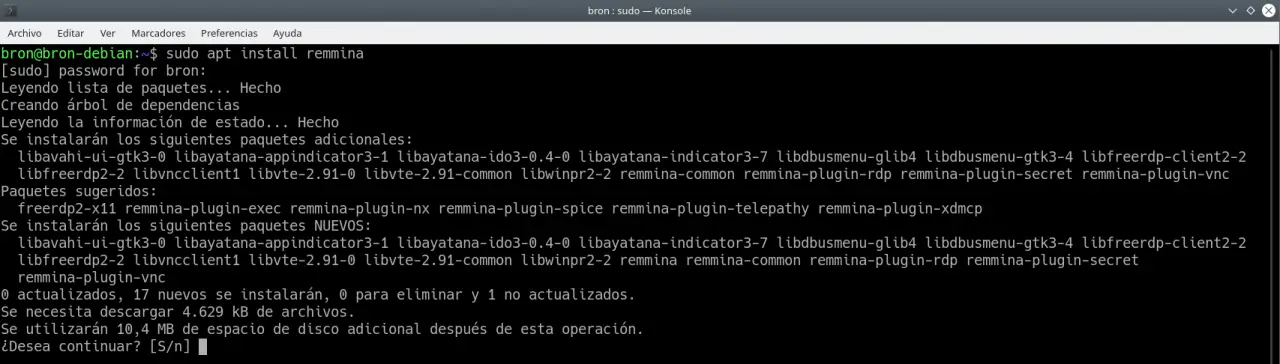Click the 'sudo apt install remmina' command text
Viewport: 1280px width, 364px height.
(x=265, y=53)
